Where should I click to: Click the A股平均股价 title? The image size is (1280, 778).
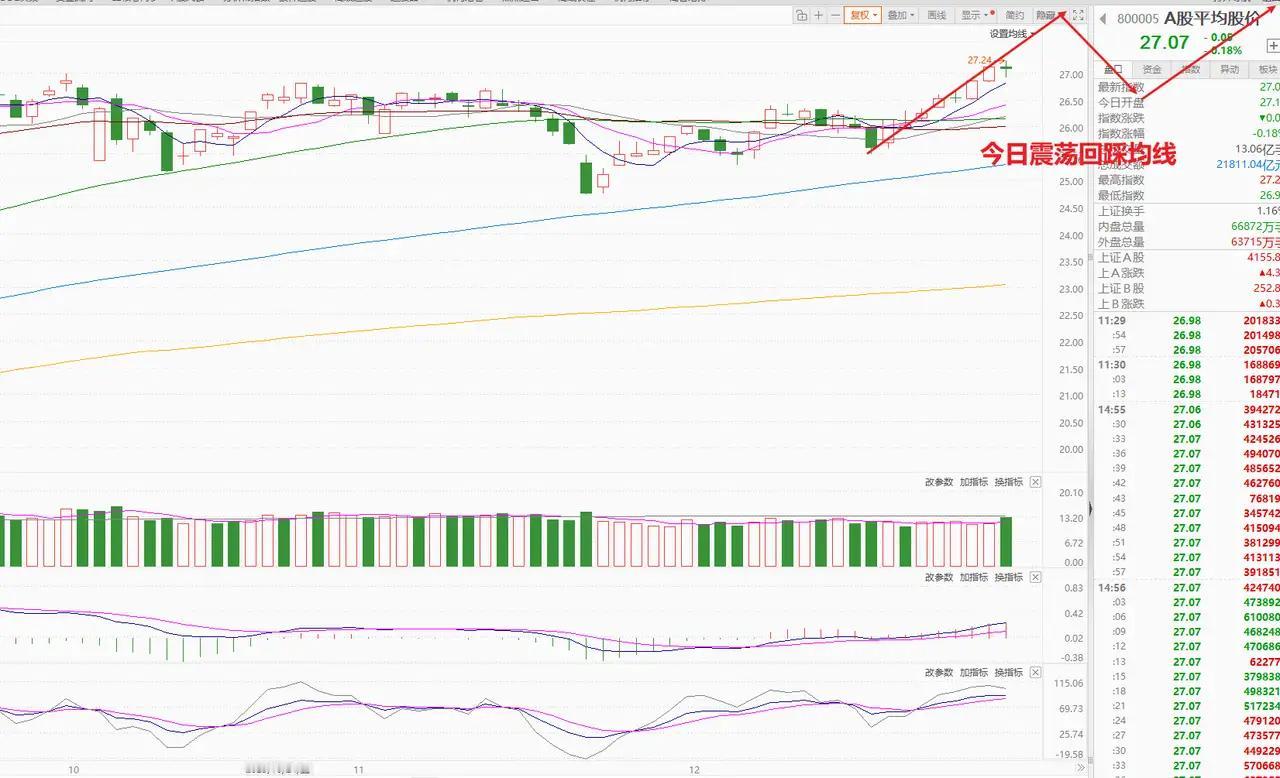(1212, 18)
